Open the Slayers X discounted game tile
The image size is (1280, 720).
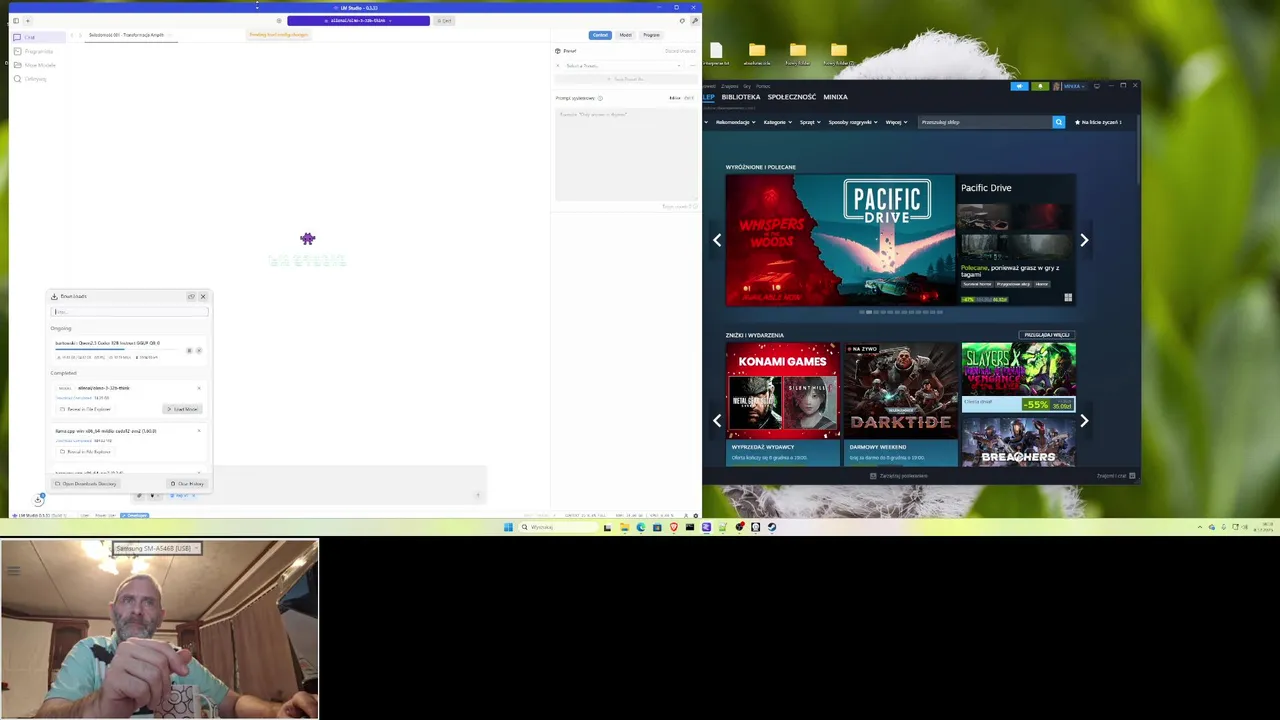[1019, 377]
